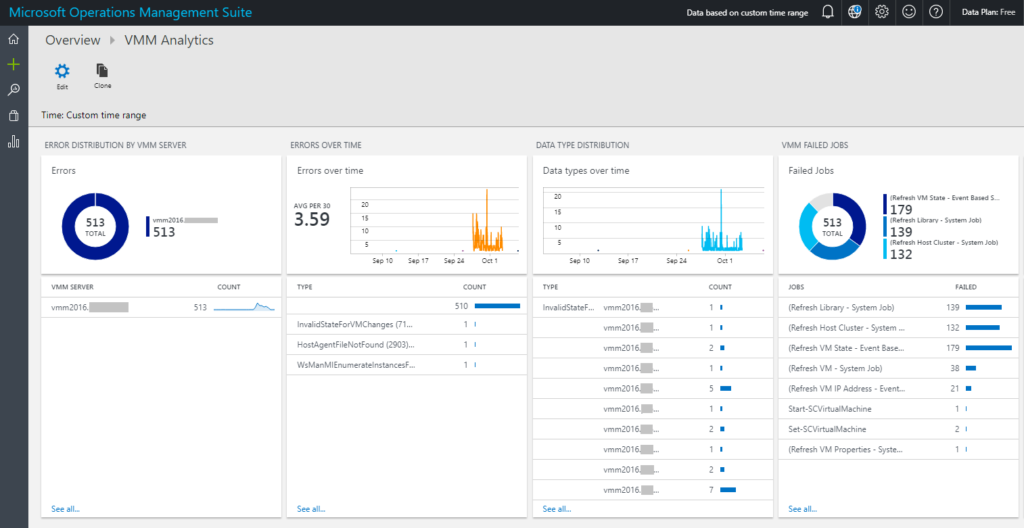See all under Errors over time list
1024x528 pixels.
pyautogui.click(x=311, y=509)
